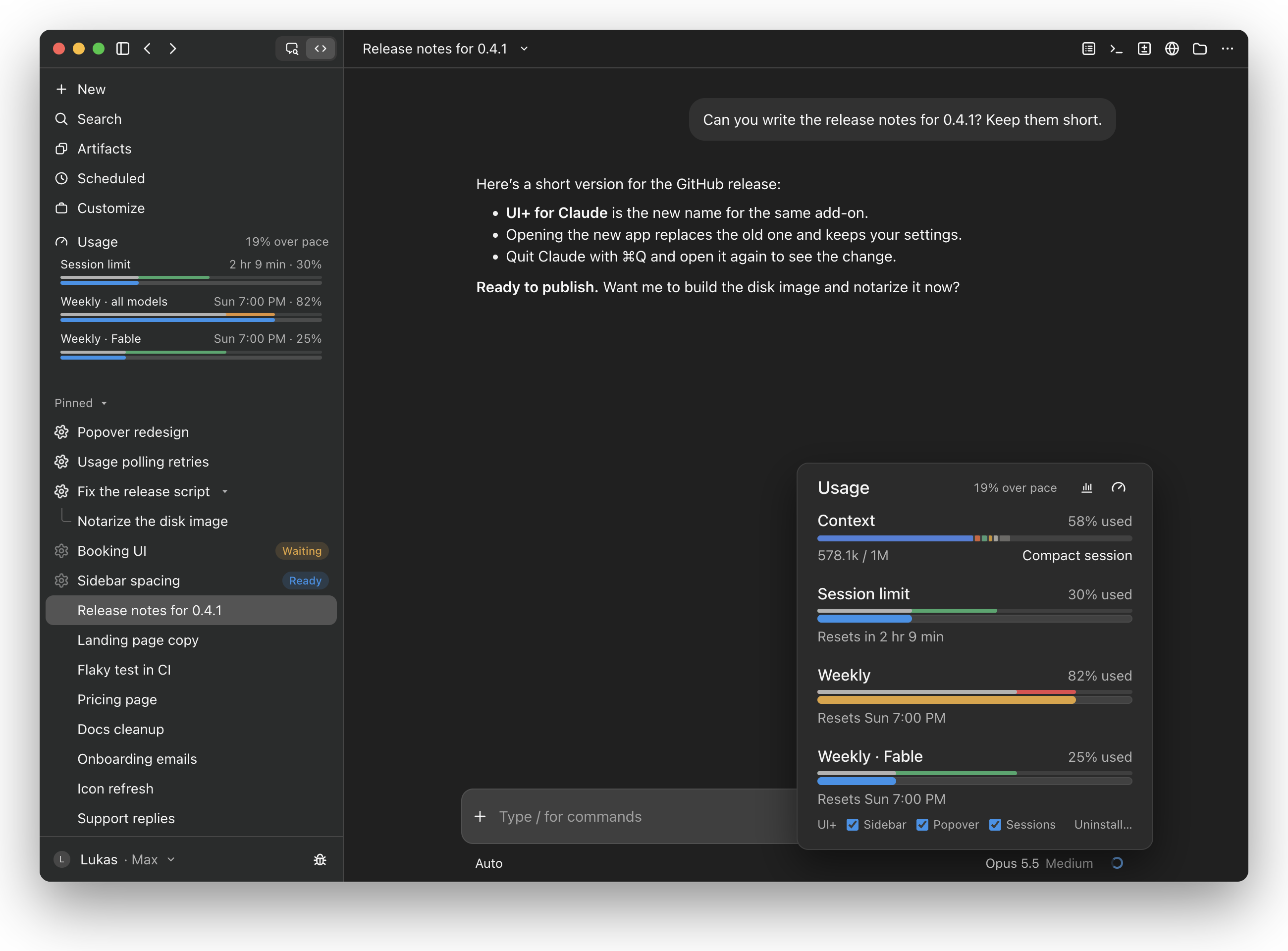Expand the session title dropdown chevron

(524, 49)
